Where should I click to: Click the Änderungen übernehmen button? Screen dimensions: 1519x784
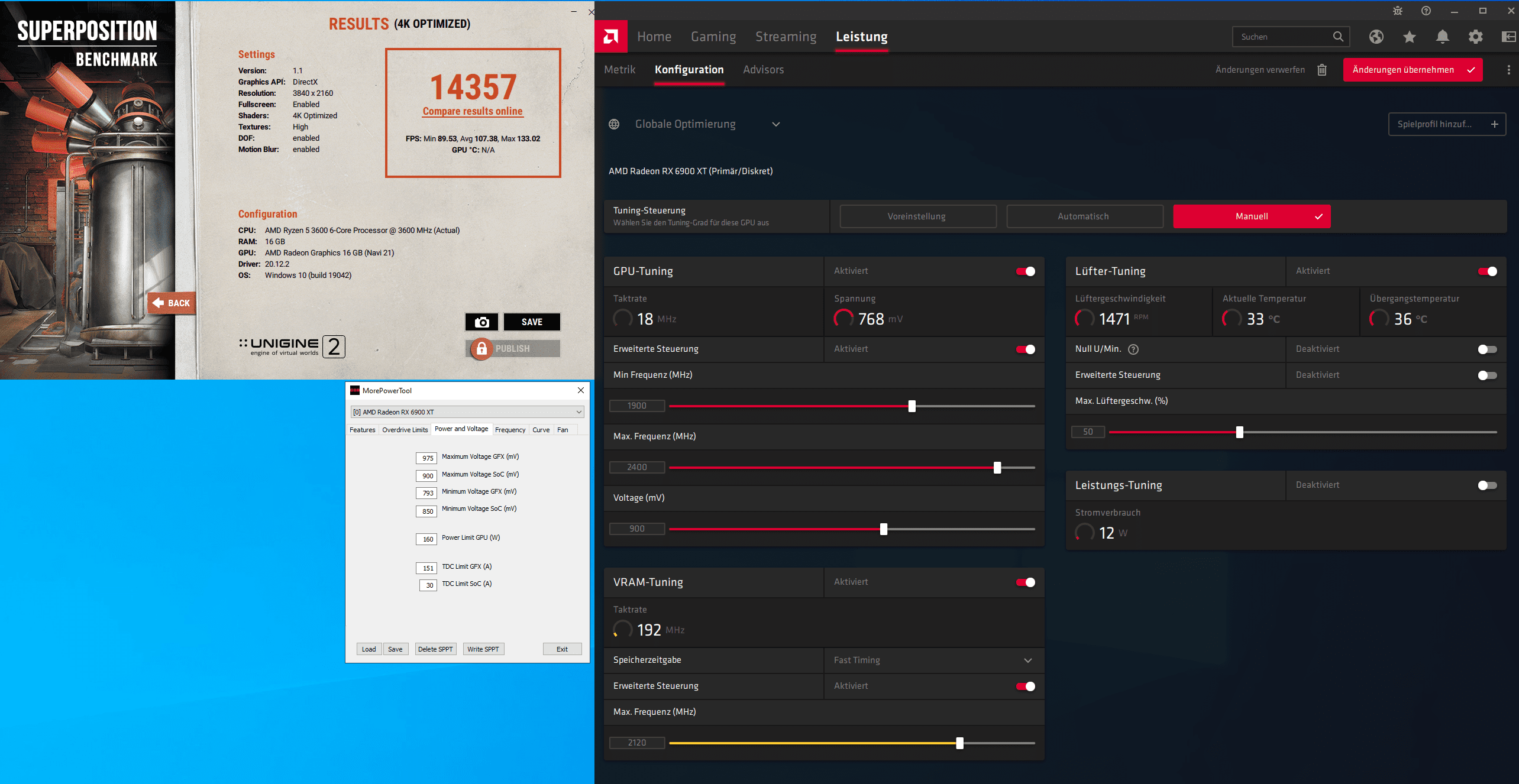pyautogui.click(x=1413, y=70)
